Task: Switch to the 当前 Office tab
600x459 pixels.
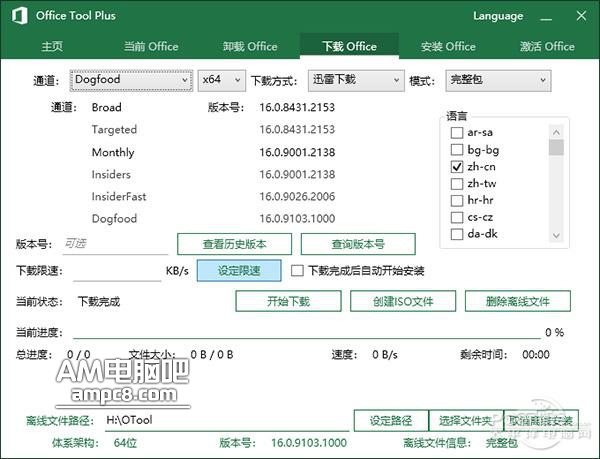Action: pyautogui.click(x=151, y=46)
